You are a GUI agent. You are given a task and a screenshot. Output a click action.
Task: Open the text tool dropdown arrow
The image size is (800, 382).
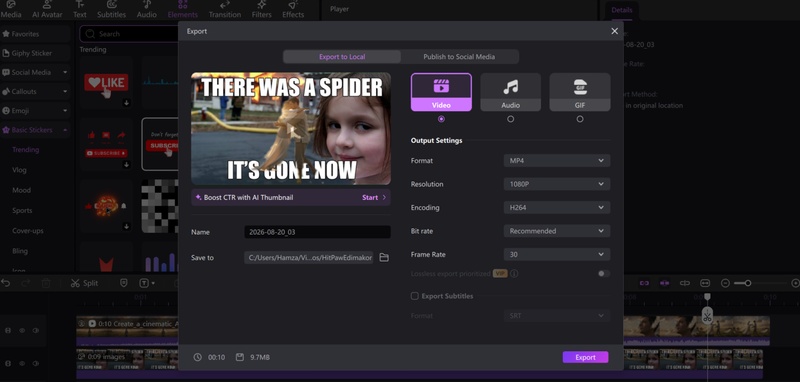(x=153, y=284)
